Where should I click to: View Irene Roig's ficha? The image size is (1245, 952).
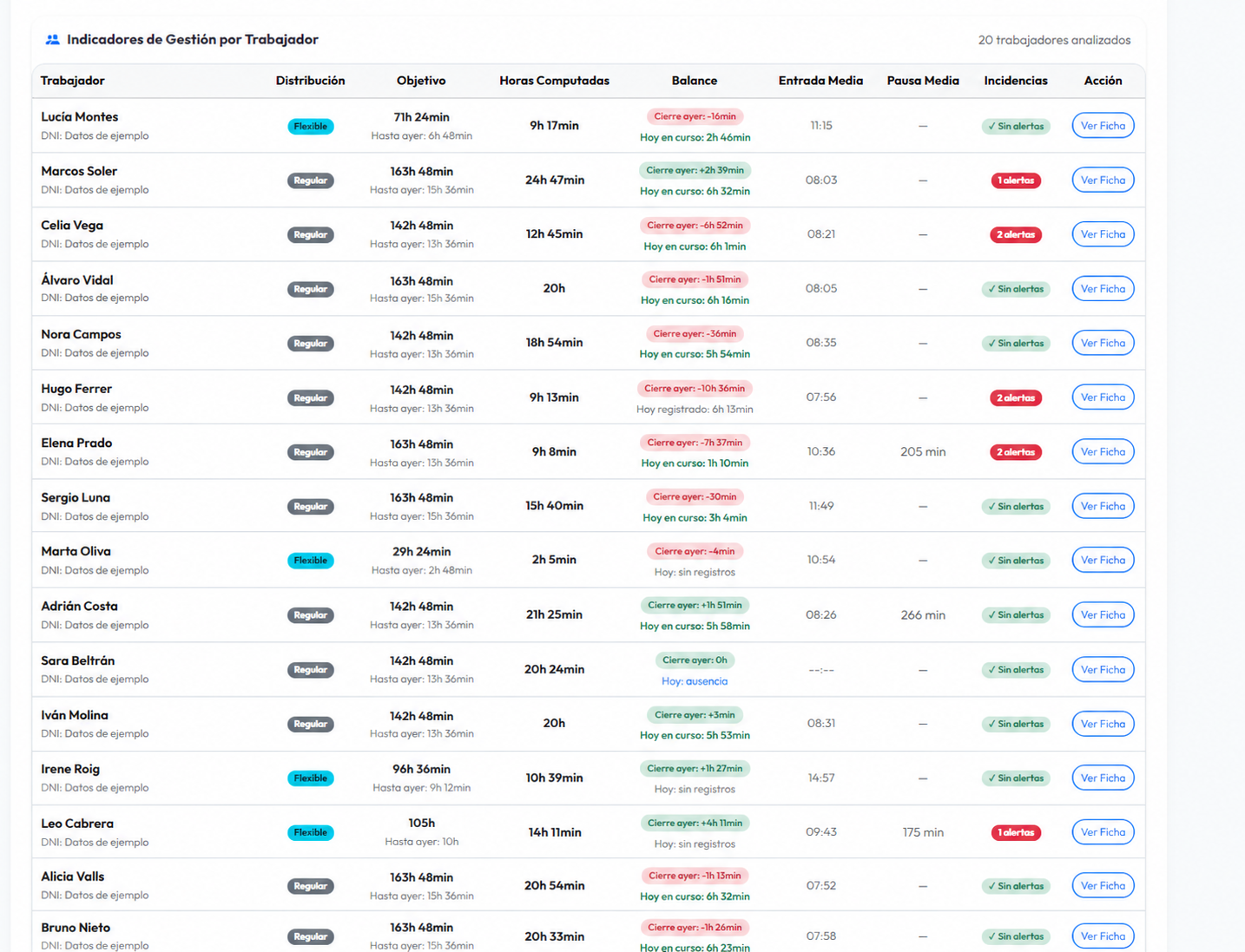click(x=1103, y=778)
